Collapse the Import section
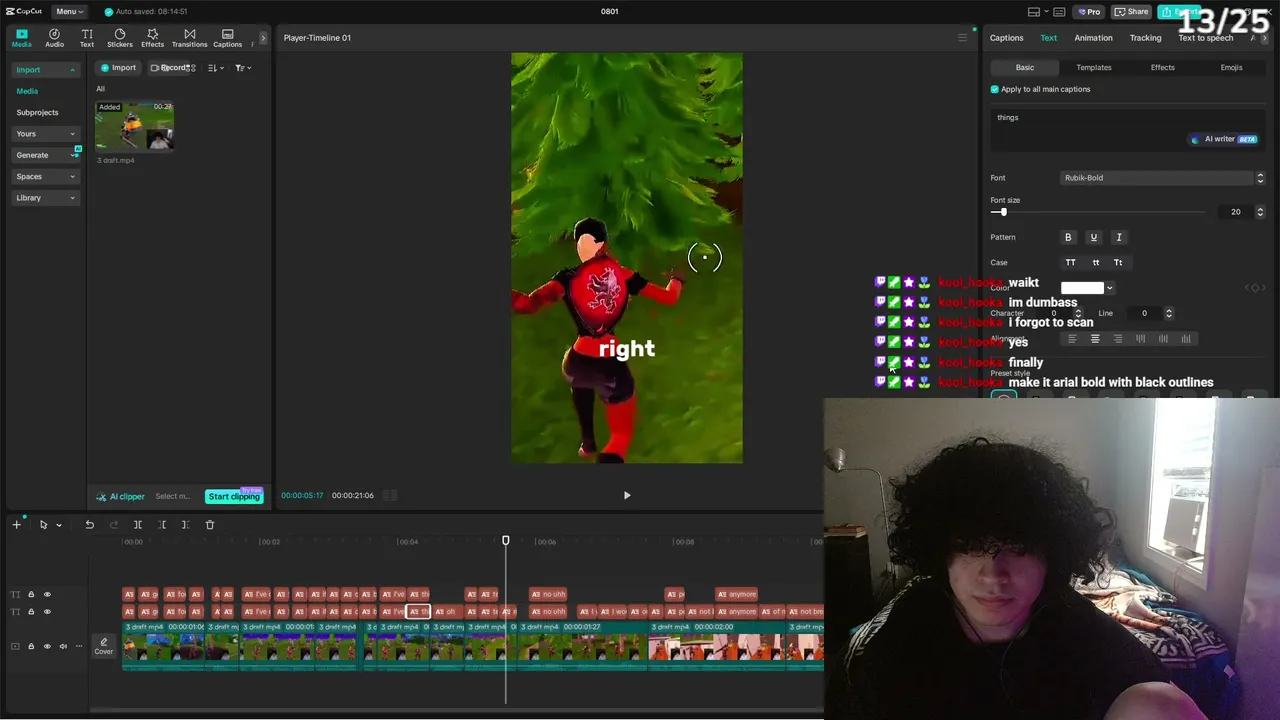This screenshot has height=720, width=1280. (45, 70)
